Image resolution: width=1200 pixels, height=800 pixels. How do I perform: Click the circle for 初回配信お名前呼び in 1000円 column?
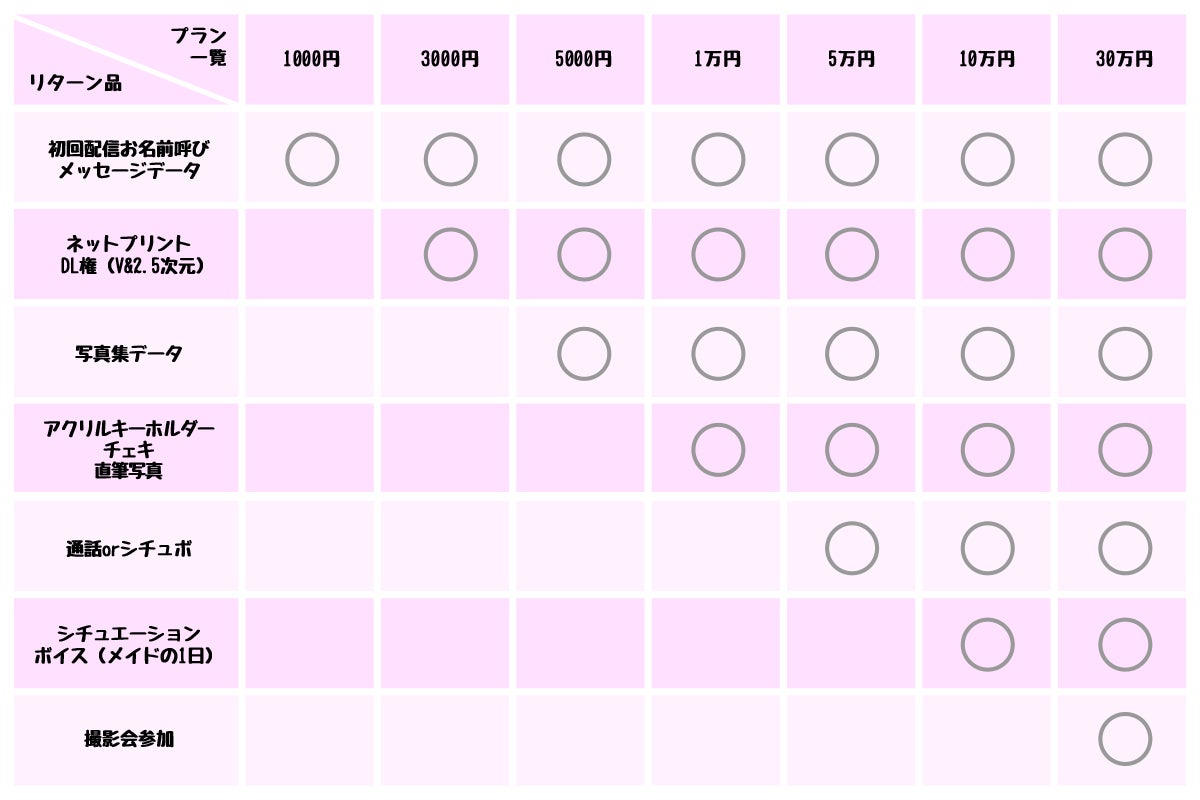pos(312,160)
